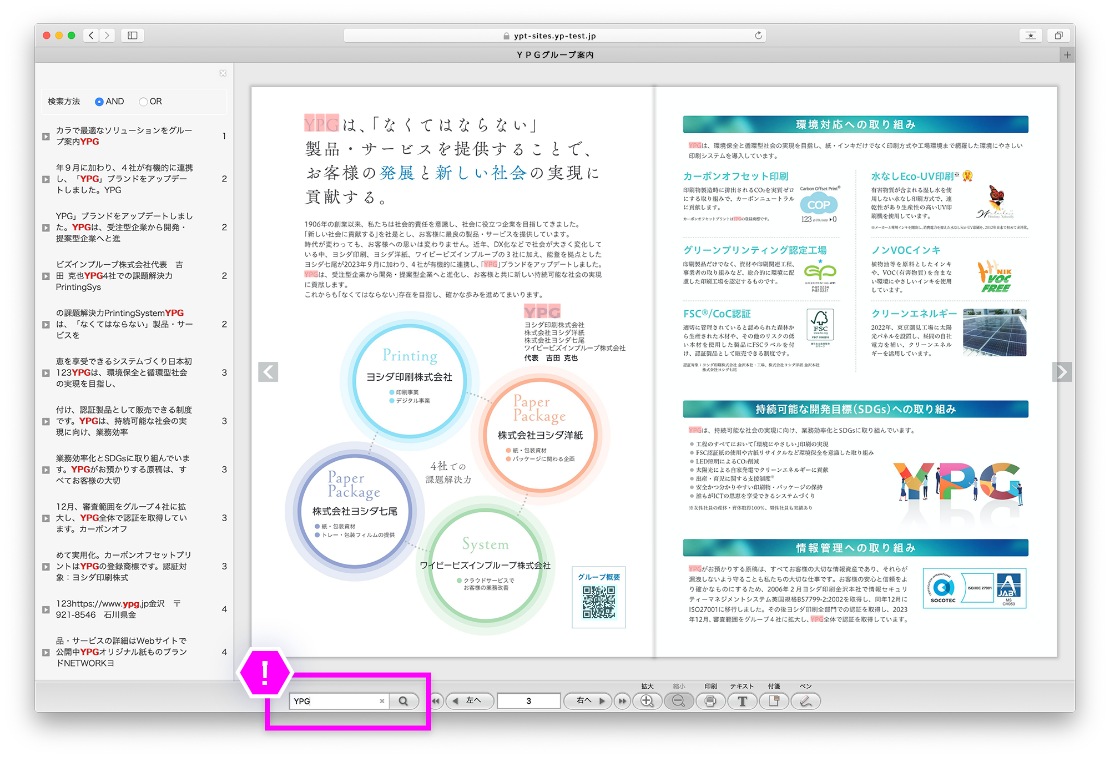Go back in Safari
The image size is (1110, 759).
tap(91, 35)
